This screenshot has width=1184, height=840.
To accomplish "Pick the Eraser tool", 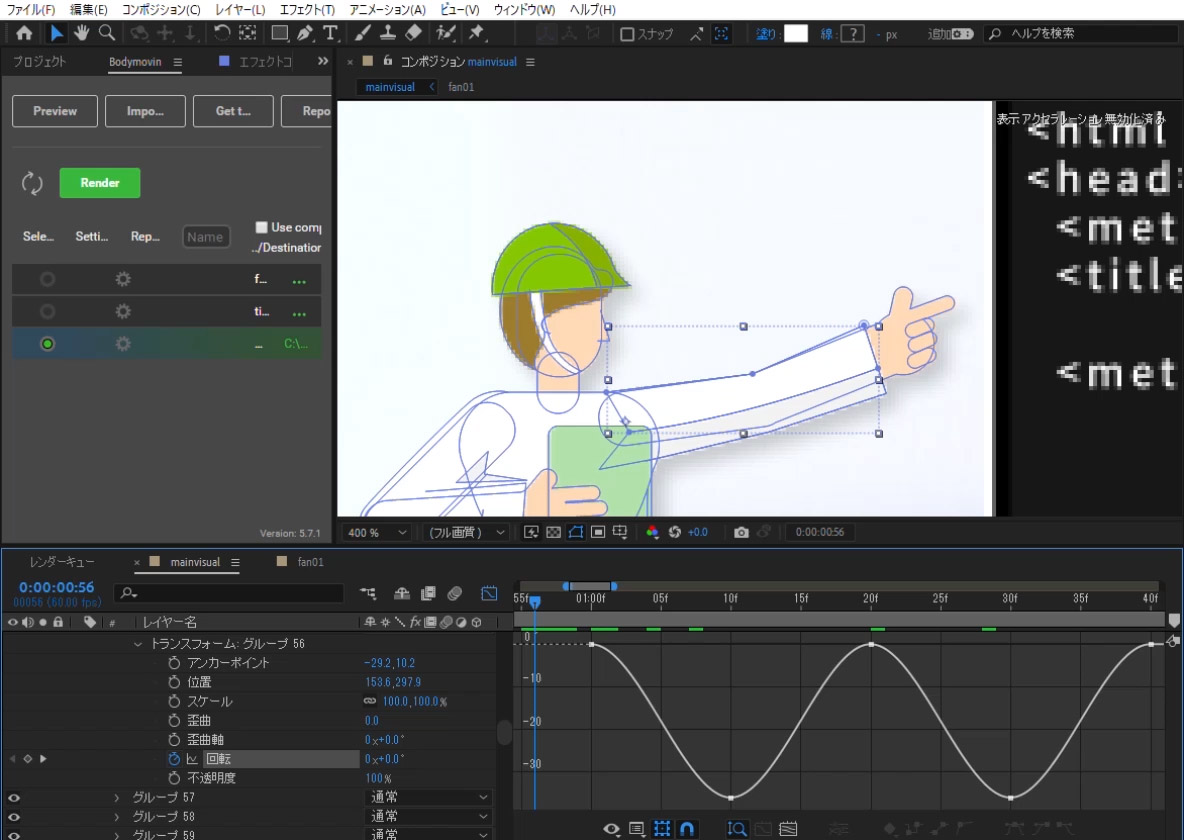I will (415, 33).
